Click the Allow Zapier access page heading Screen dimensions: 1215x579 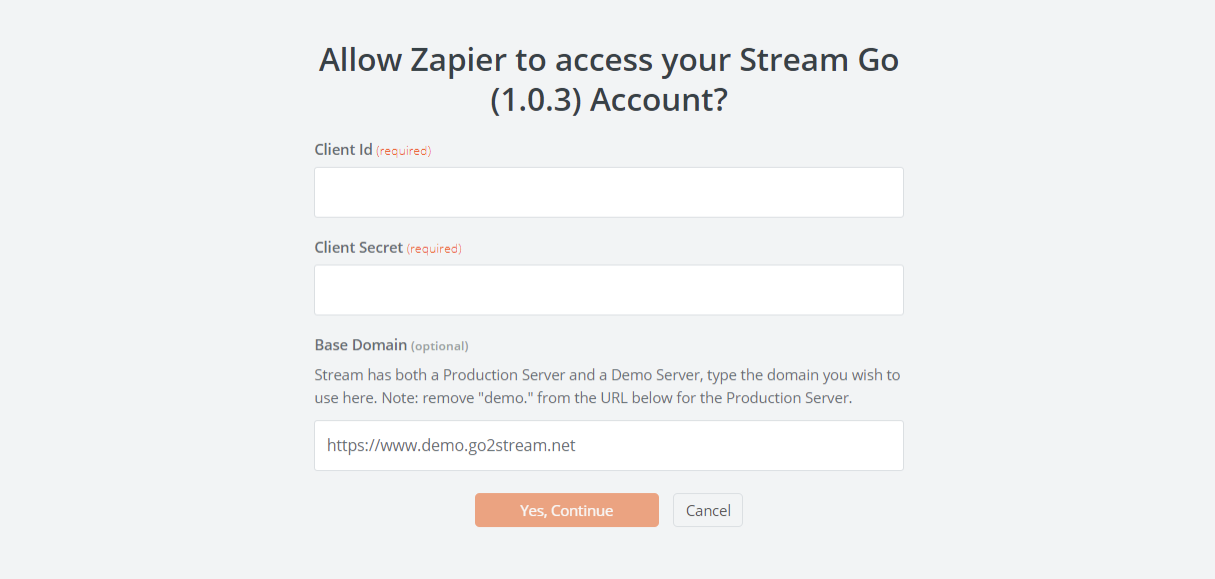click(608, 80)
